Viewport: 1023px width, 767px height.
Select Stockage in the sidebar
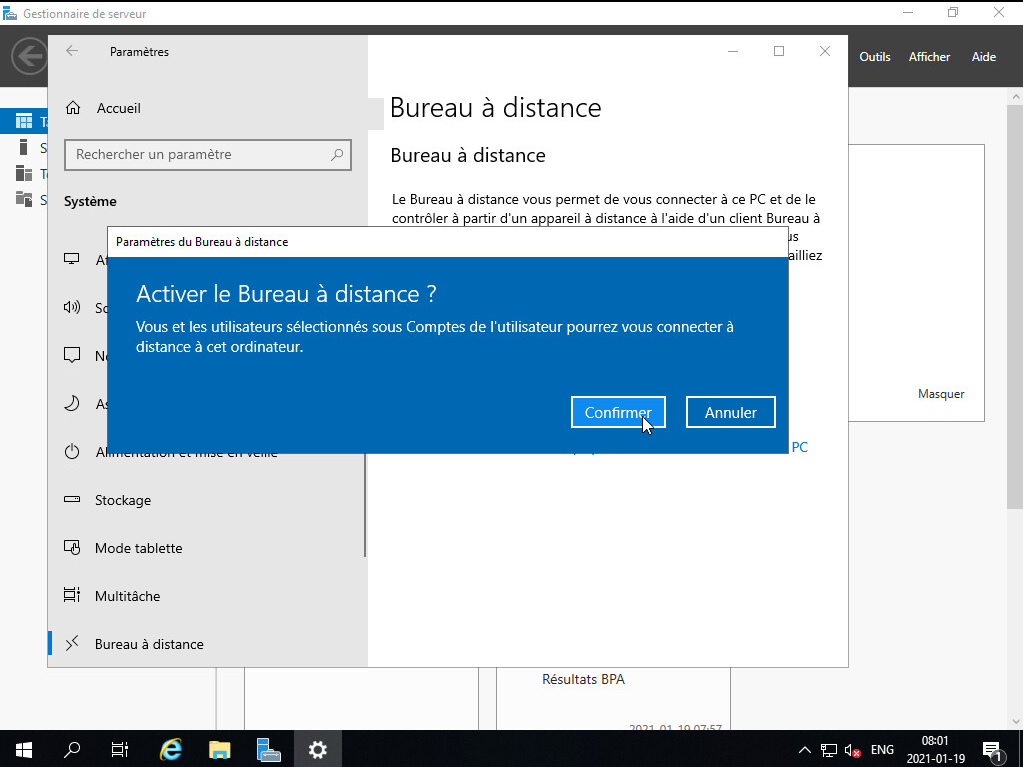point(123,500)
